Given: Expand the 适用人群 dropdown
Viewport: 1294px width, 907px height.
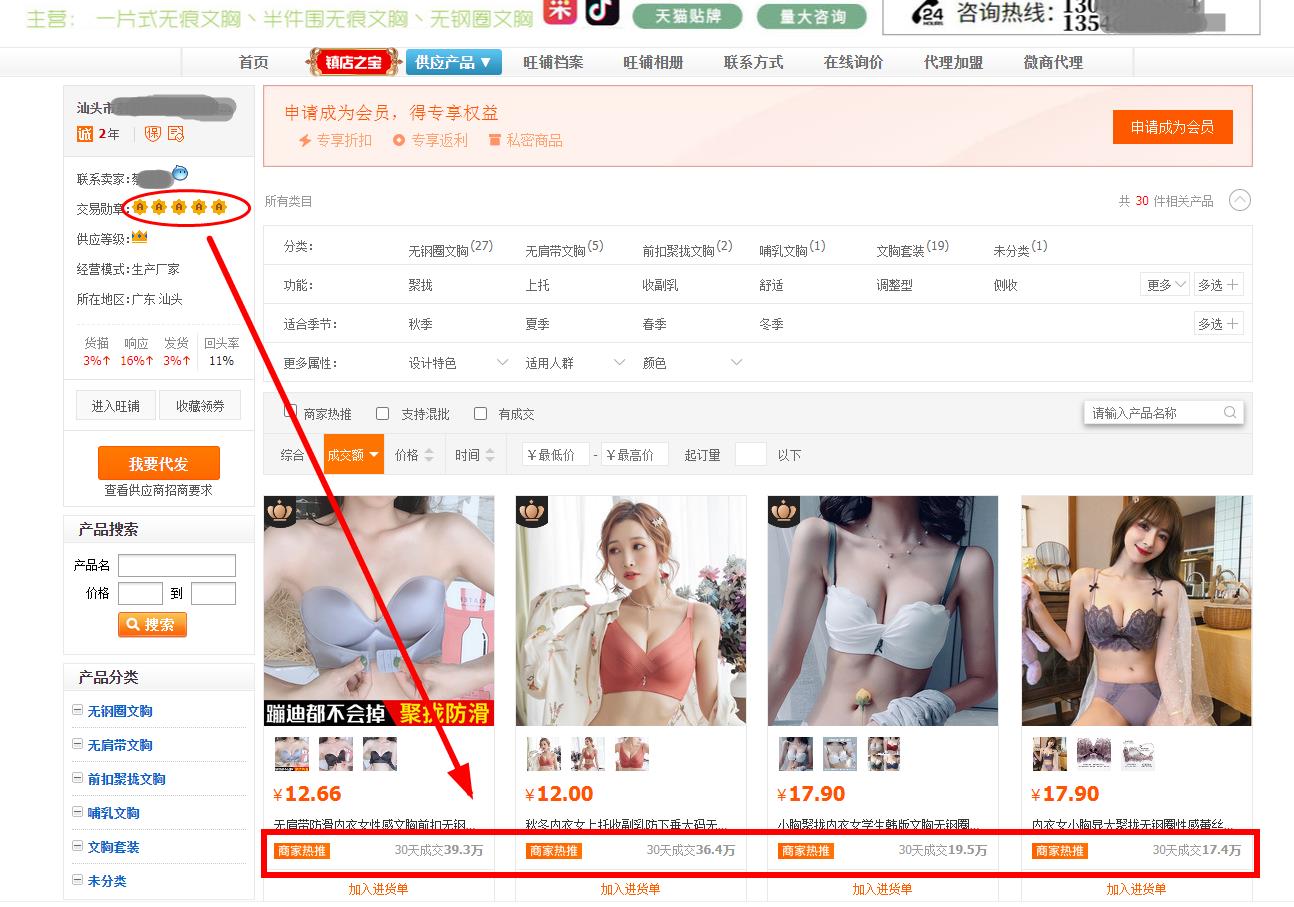Looking at the screenshot, I should pyautogui.click(x=575, y=363).
